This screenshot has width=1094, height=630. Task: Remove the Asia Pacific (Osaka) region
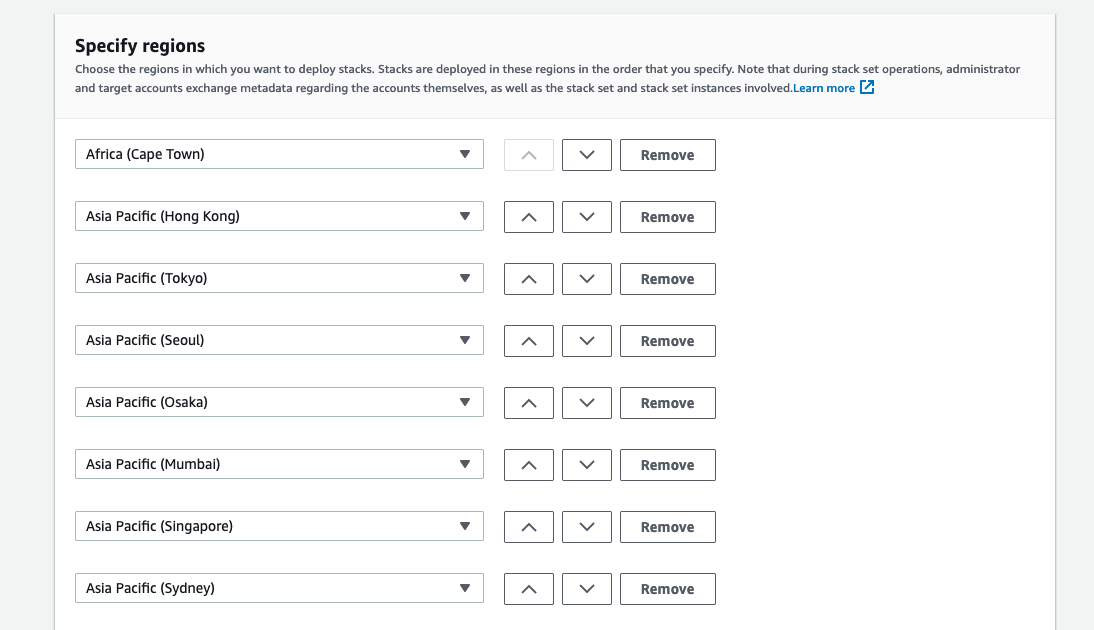[667, 402]
